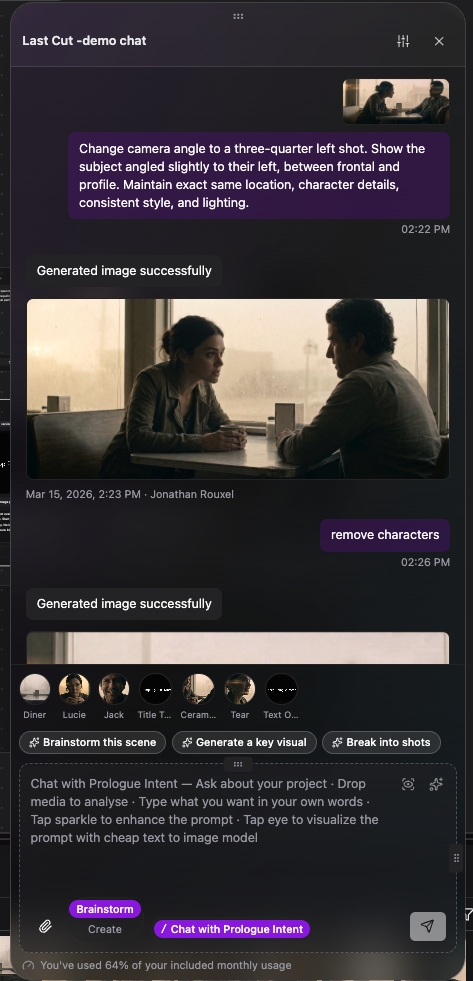Image resolution: width=473 pixels, height=981 pixels.
Task: Send the message with paper plane button
Action: coord(428,927)
